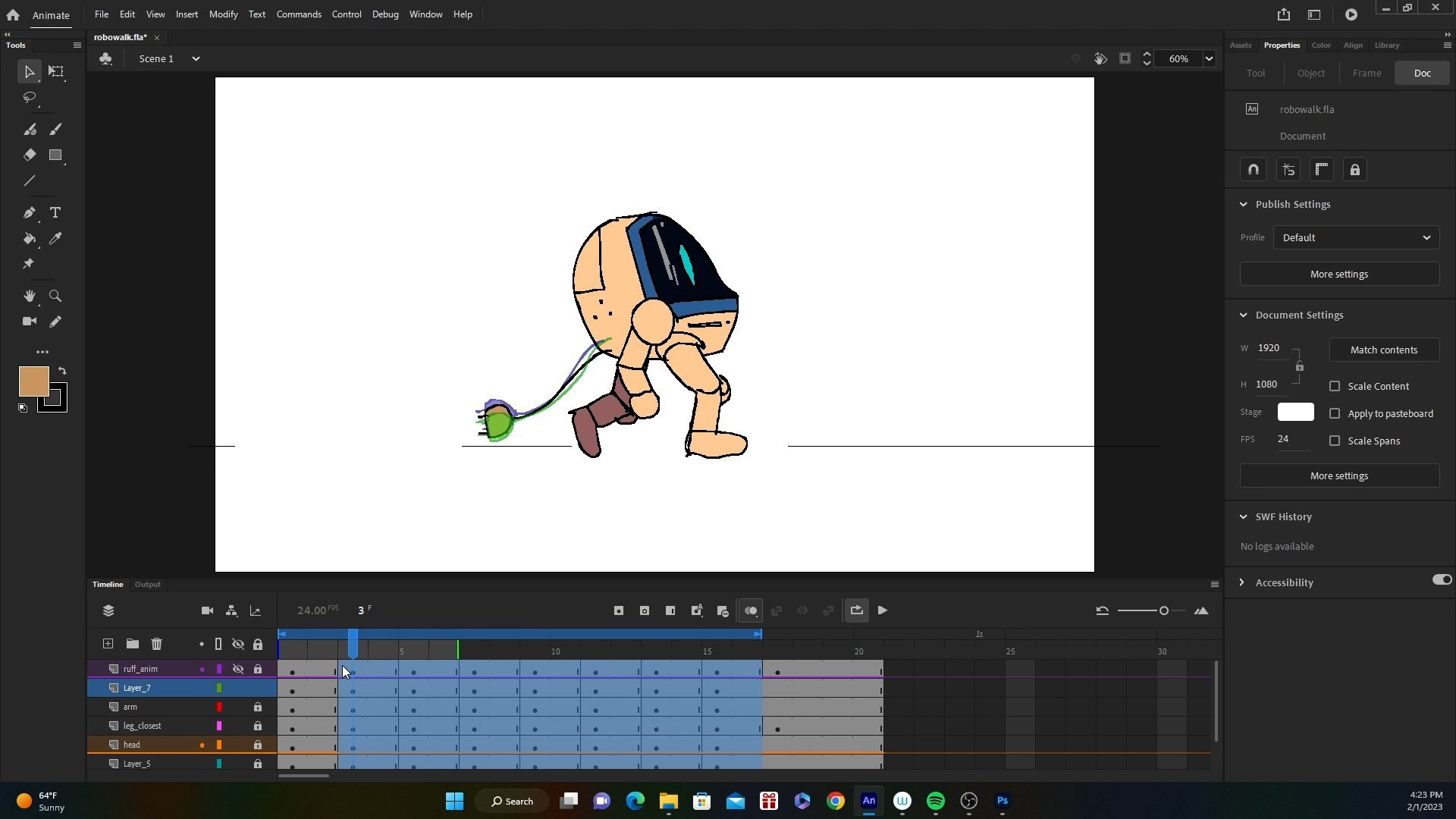Drag the timeline zoom slider
Viewport: 1456px width, 819px height.
click(x=1163, y=611)
